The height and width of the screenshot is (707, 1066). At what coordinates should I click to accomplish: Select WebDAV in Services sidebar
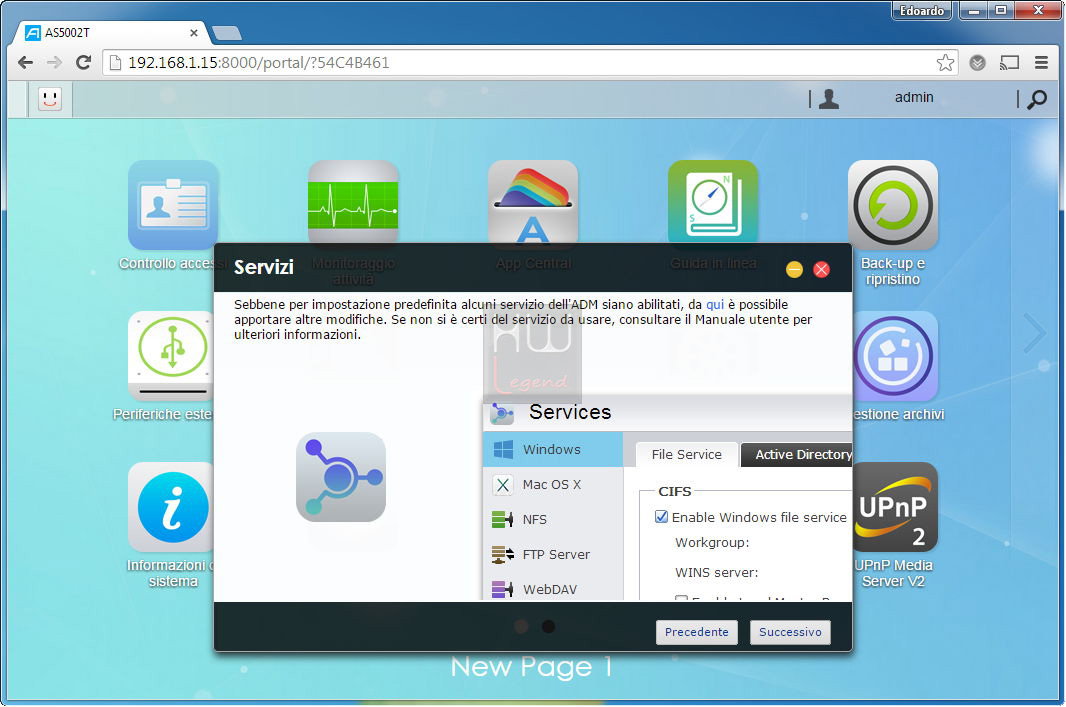553,589
